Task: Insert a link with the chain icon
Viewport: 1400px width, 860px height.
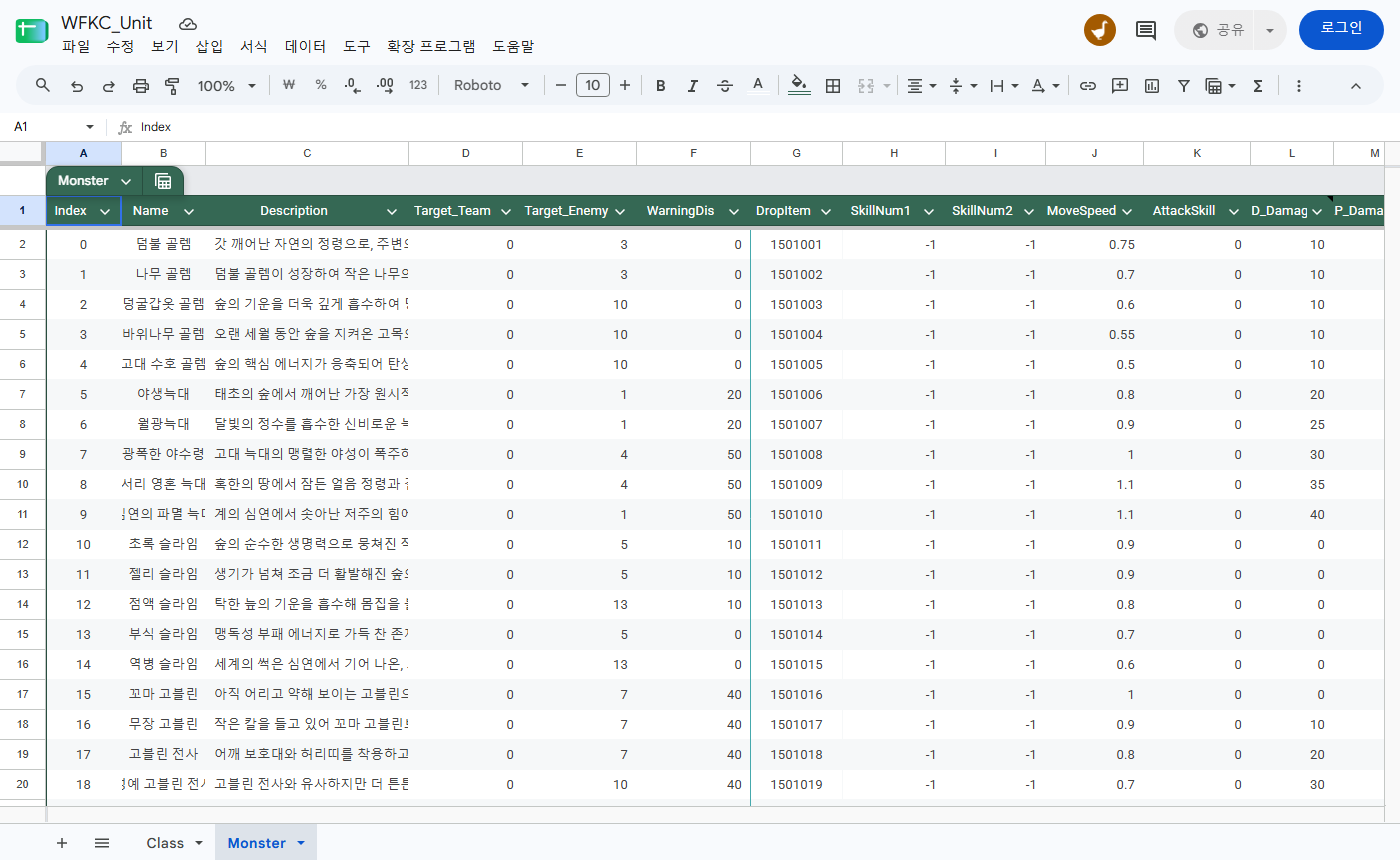Action: (1087, 86)
